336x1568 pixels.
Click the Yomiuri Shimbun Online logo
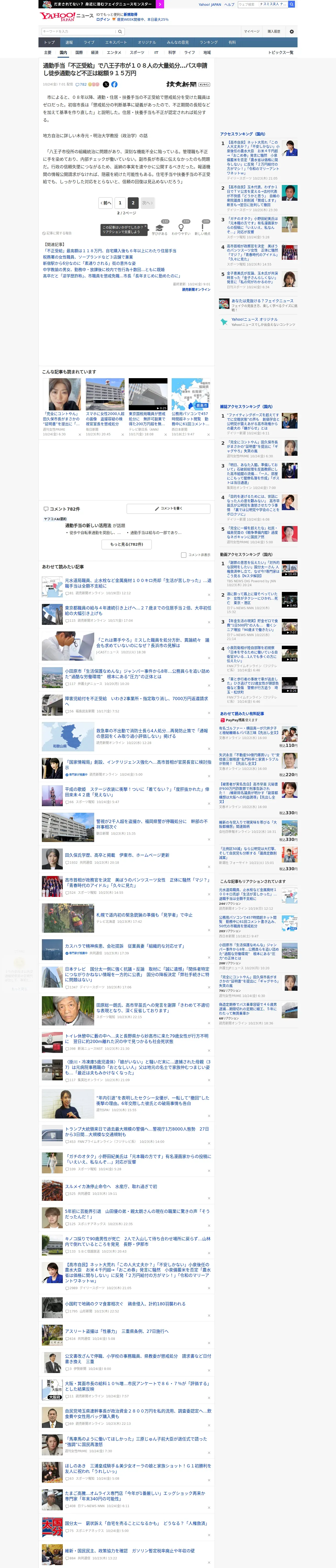[188, 85]
